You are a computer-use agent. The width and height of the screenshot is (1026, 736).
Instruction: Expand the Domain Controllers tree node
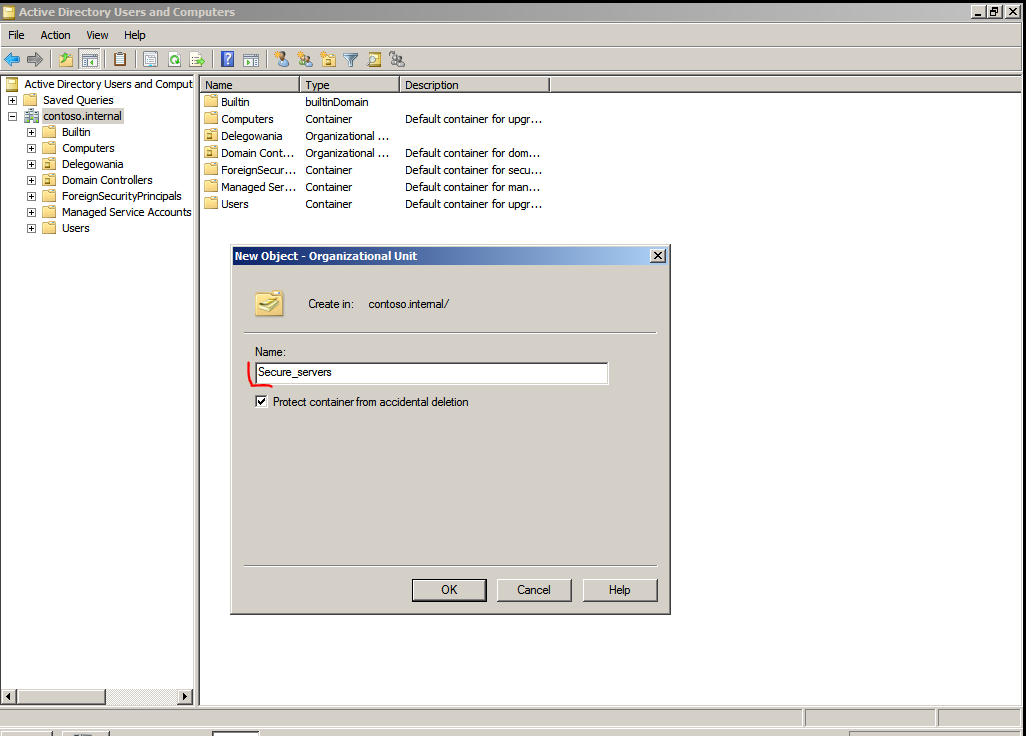31,181
